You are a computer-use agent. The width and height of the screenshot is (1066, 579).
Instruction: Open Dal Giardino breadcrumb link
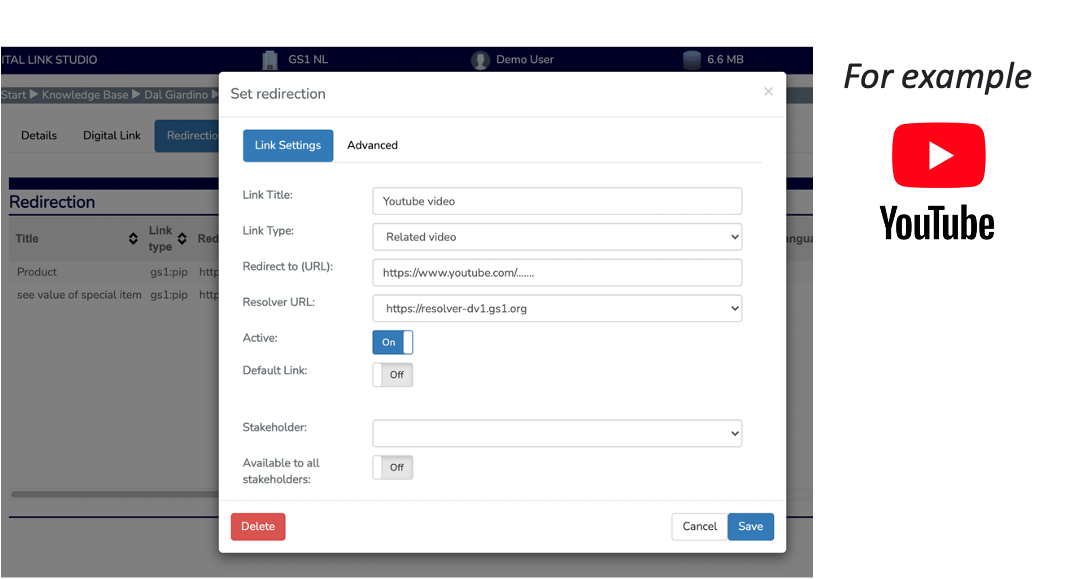coord(176,94)
